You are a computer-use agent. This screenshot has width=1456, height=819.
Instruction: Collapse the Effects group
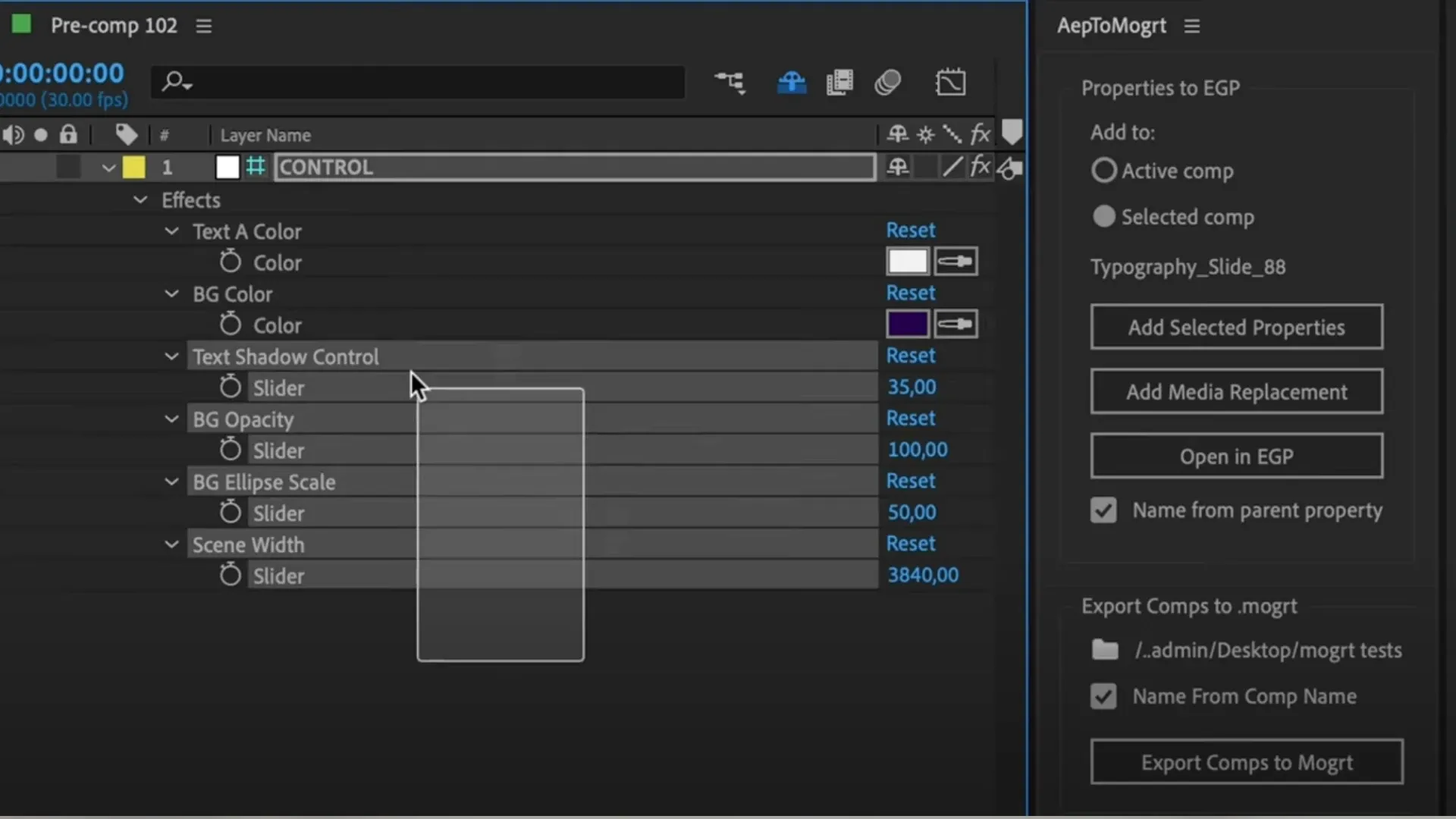(140, 200)
